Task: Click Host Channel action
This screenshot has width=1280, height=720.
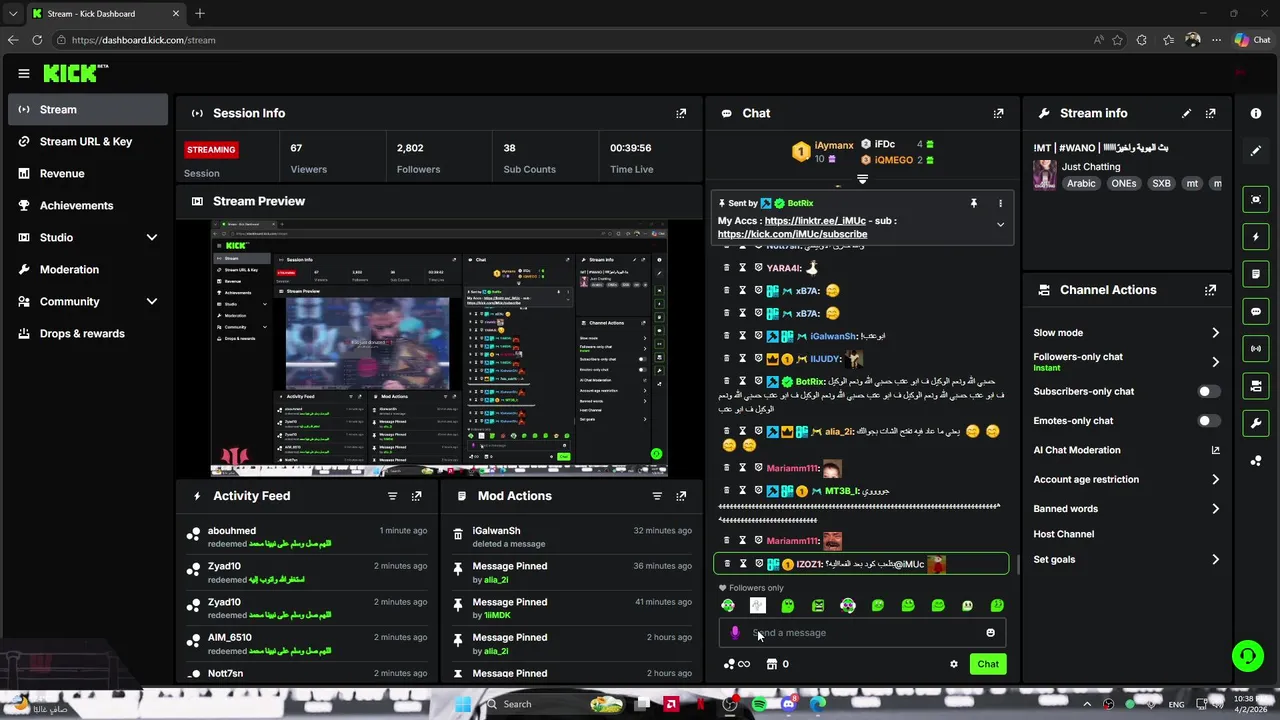Action: pos(1064,534)
